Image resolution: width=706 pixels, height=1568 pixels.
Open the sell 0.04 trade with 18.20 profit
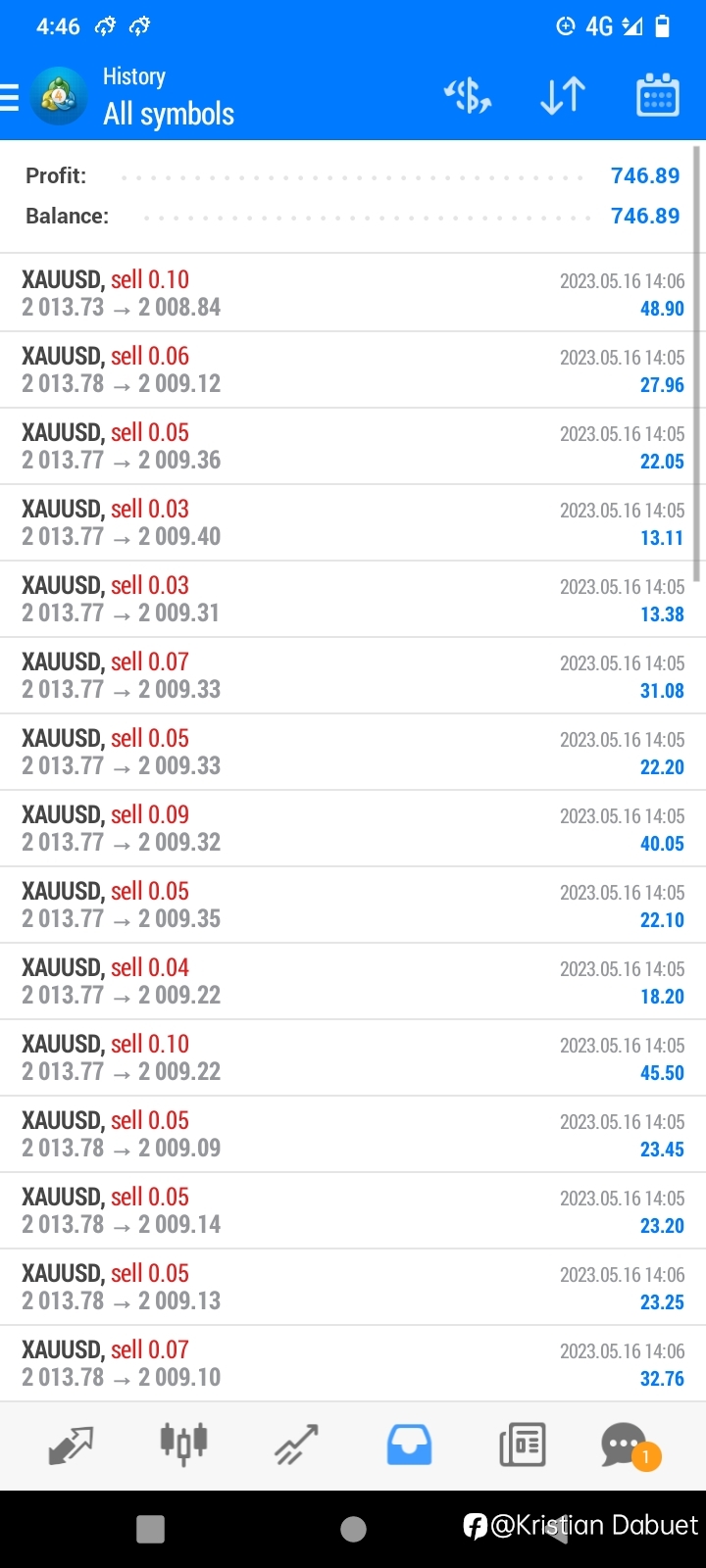tap(353, 981)
